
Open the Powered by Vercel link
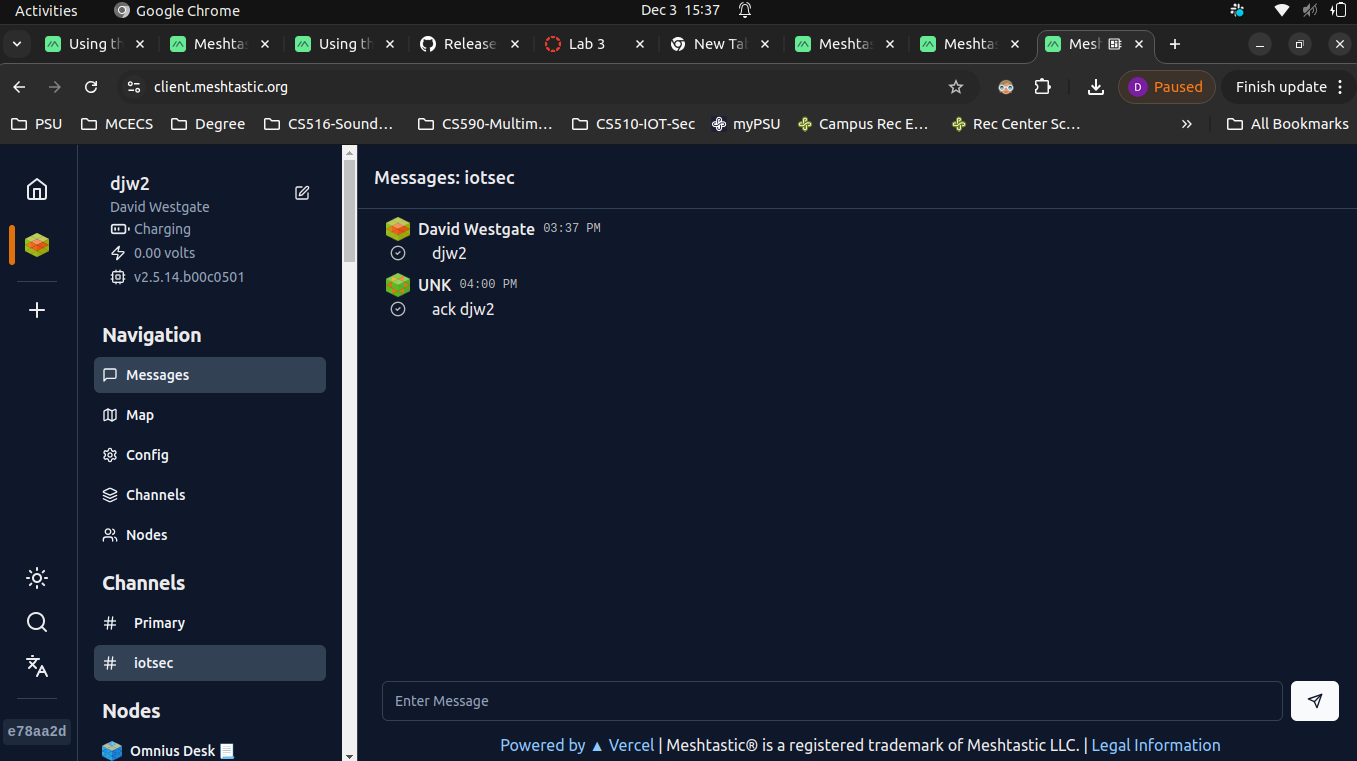pos(577,745)
